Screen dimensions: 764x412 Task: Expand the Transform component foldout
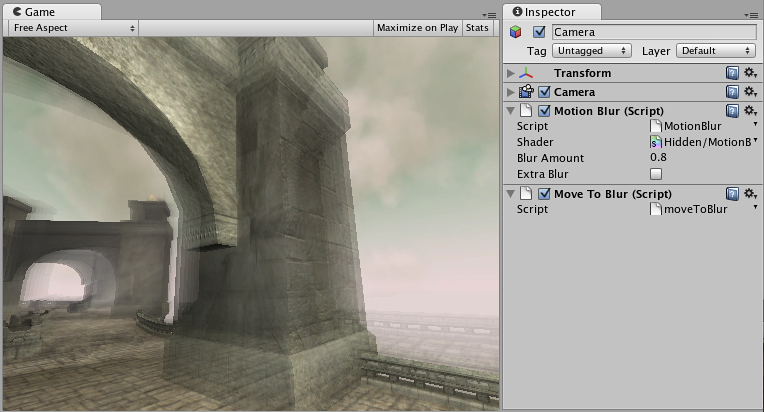(511, 73)
